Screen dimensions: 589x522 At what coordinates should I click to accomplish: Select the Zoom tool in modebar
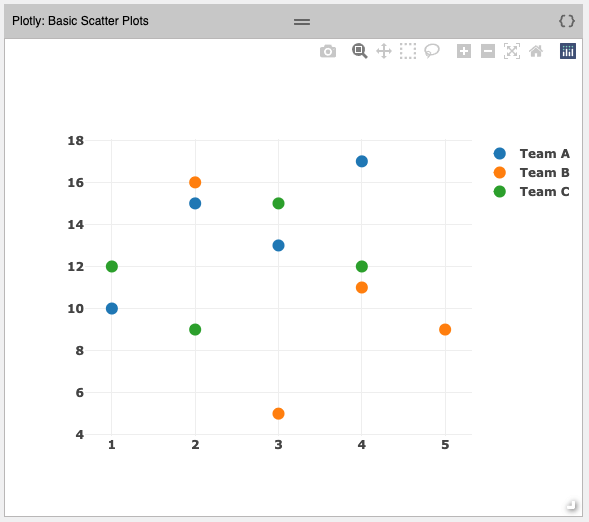coord(359,51)
